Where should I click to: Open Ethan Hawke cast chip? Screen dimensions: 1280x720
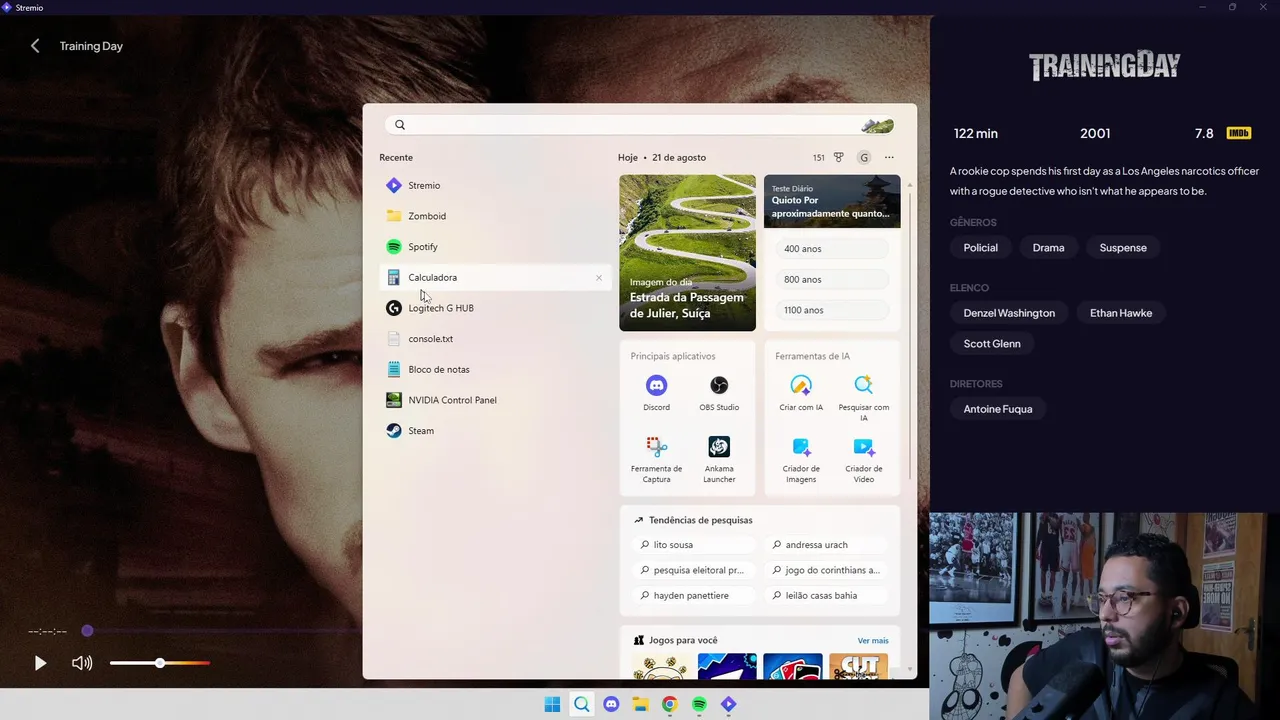point(1121,313)
